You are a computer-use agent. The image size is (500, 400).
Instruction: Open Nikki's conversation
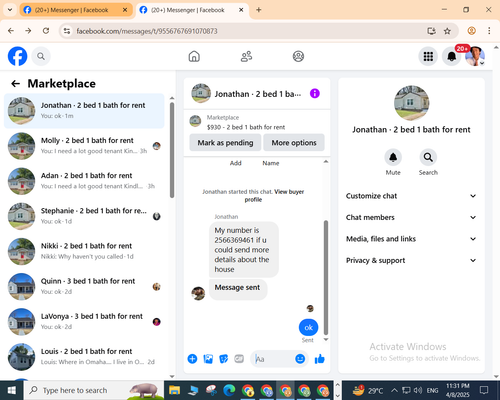[x=84, y=251]
